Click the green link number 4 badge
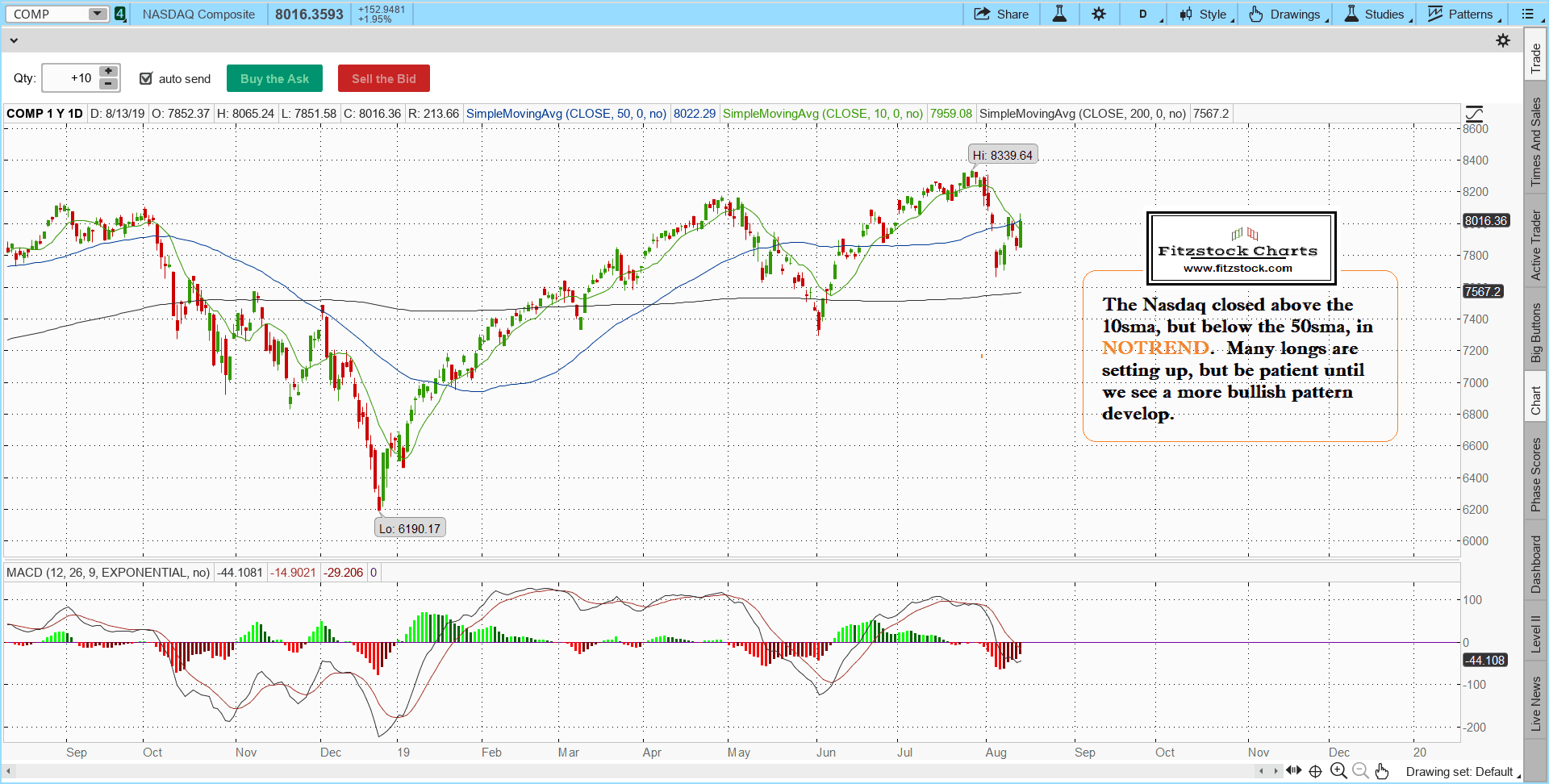 [x=120, y=14]
